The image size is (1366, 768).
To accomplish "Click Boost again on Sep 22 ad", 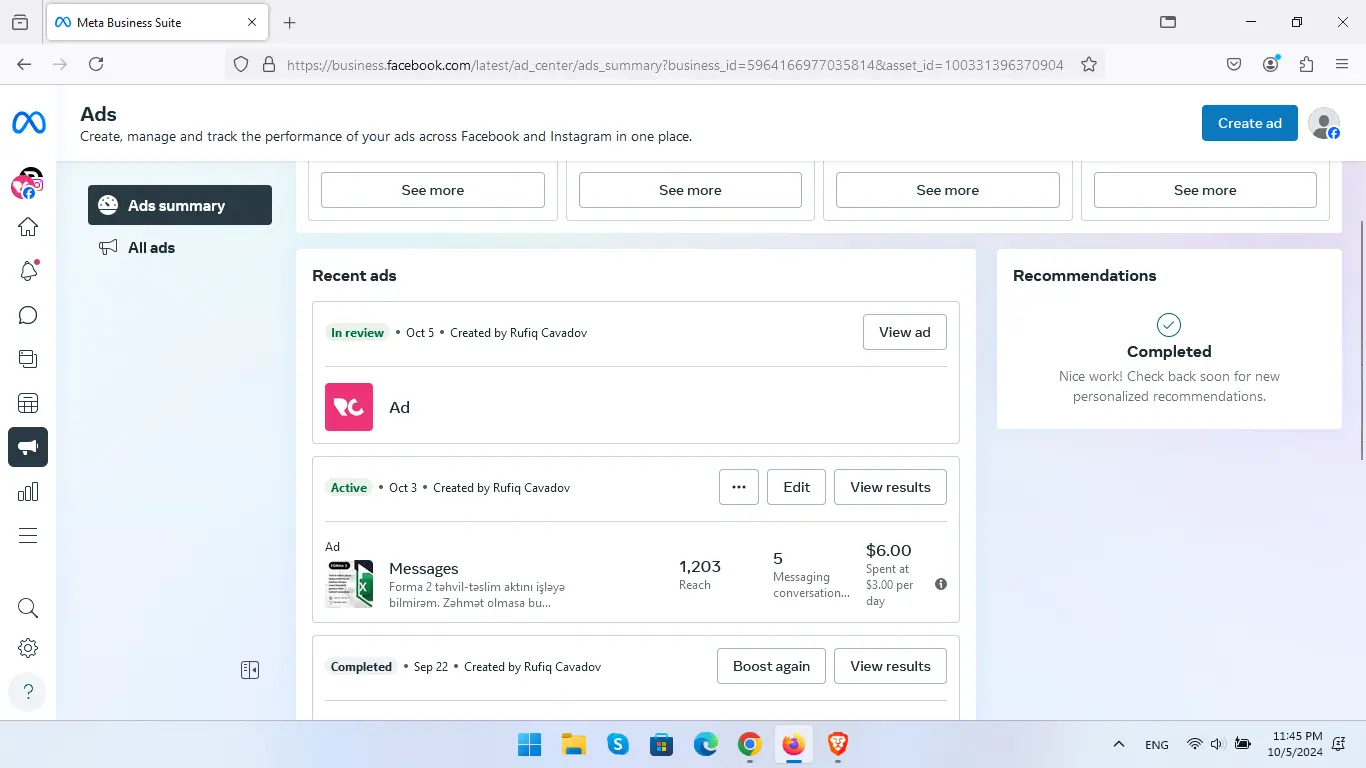I will coord(771,666).
